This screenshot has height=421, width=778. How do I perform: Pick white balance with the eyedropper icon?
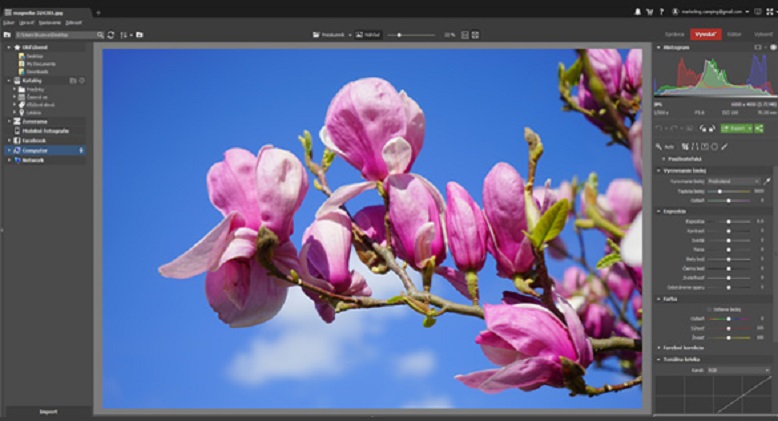[767, 181]
